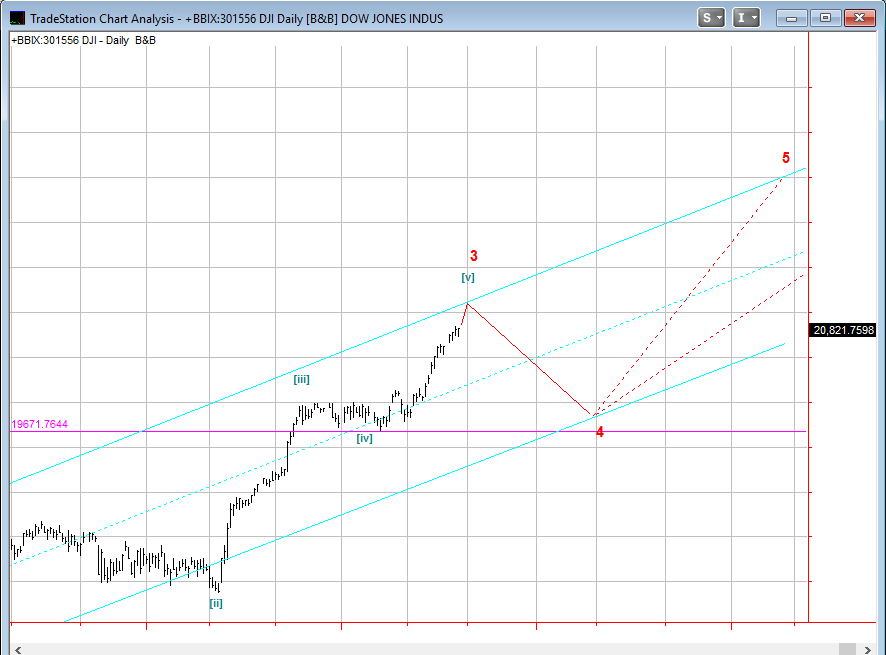Click the TradeStation chart window icon
This screenshot has width=886, height=655.
[x=18, y=18]
